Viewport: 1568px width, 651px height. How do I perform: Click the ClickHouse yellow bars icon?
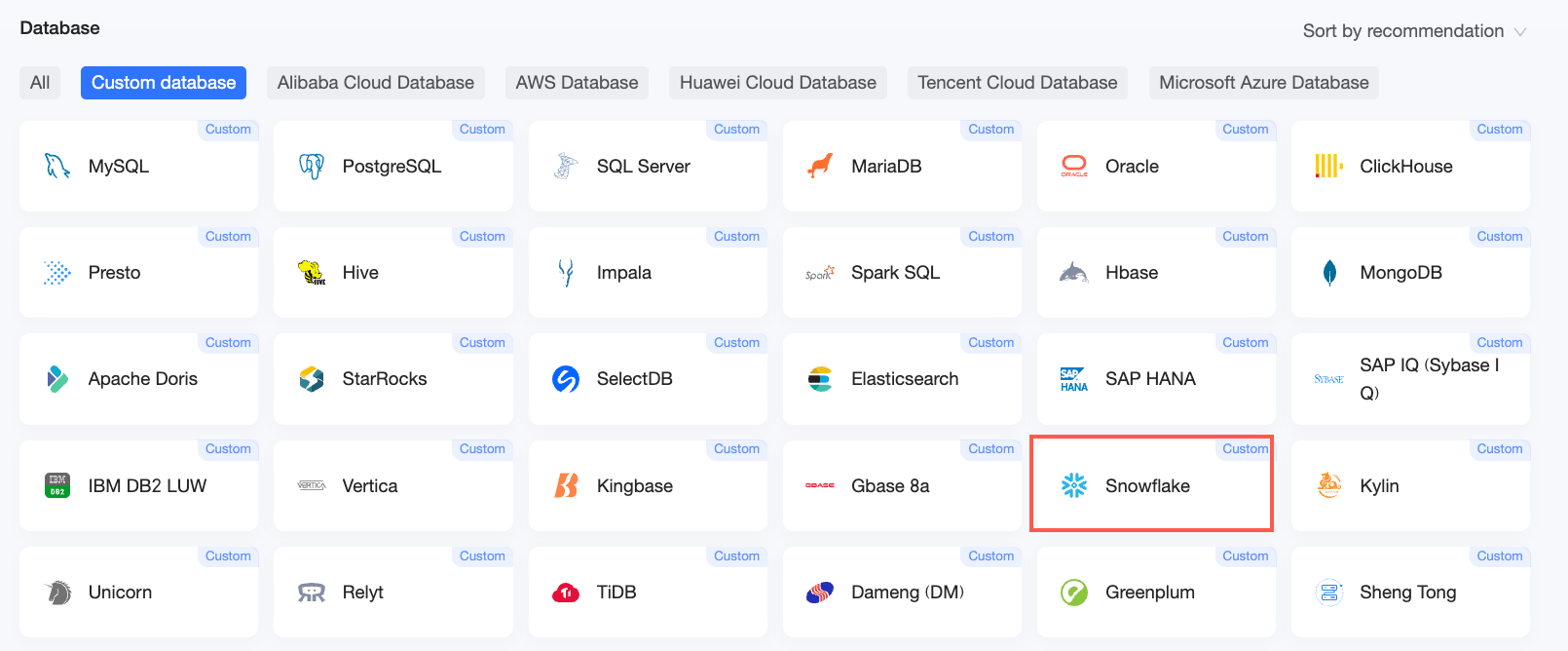tap(1328, 167)
